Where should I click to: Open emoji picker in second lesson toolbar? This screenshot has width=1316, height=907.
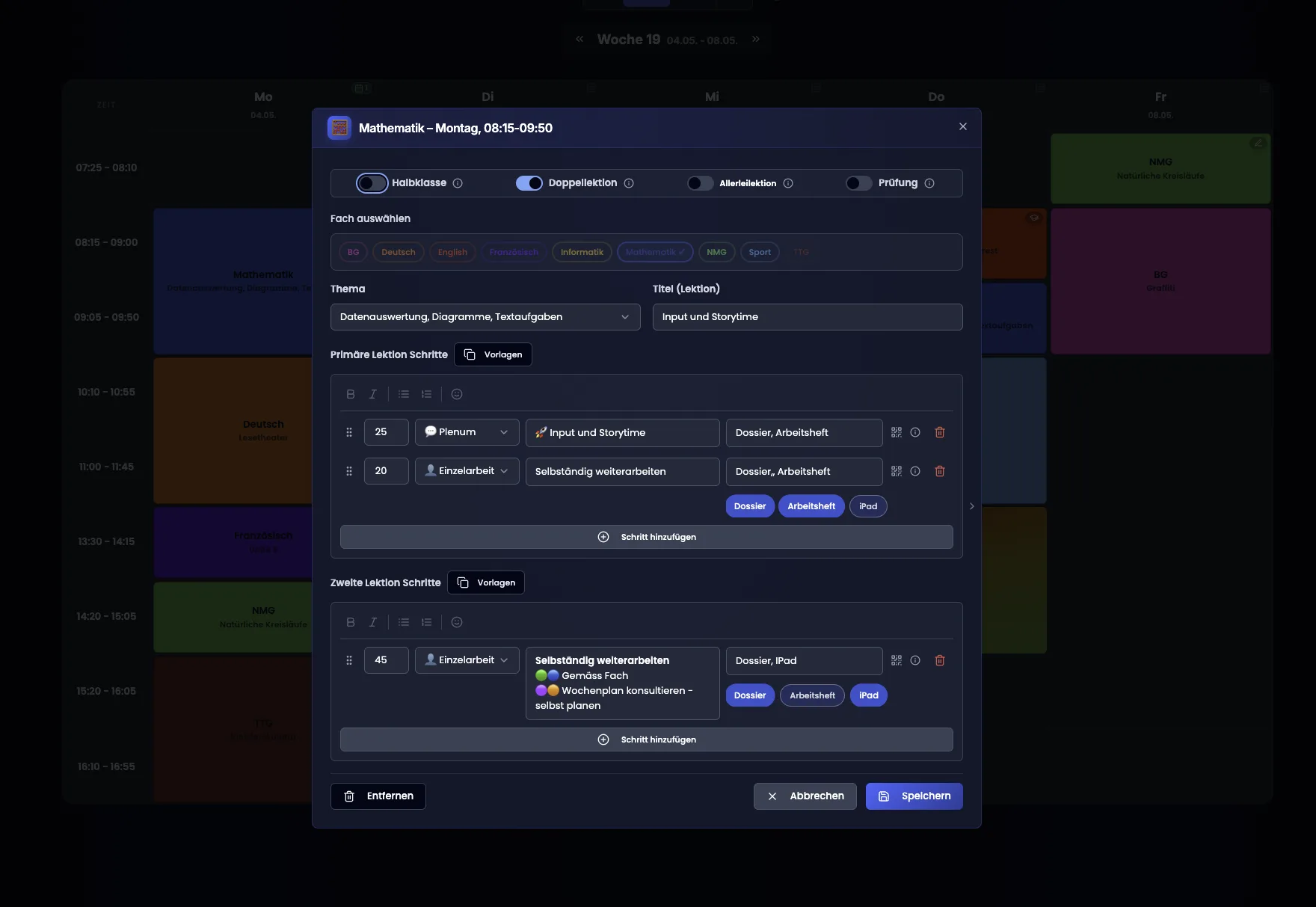(457, 622)
